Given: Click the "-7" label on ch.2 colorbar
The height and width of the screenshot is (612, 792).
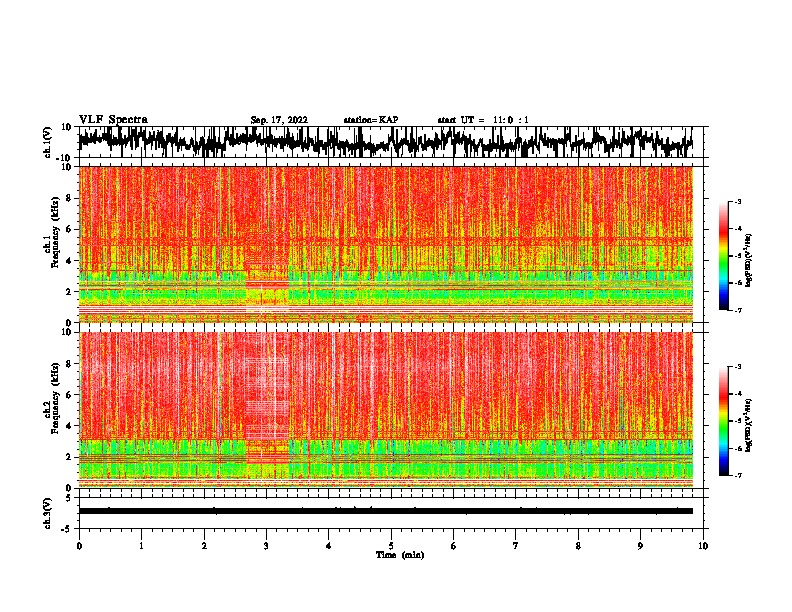Looking at the screenshot, I should click(737, 476).
